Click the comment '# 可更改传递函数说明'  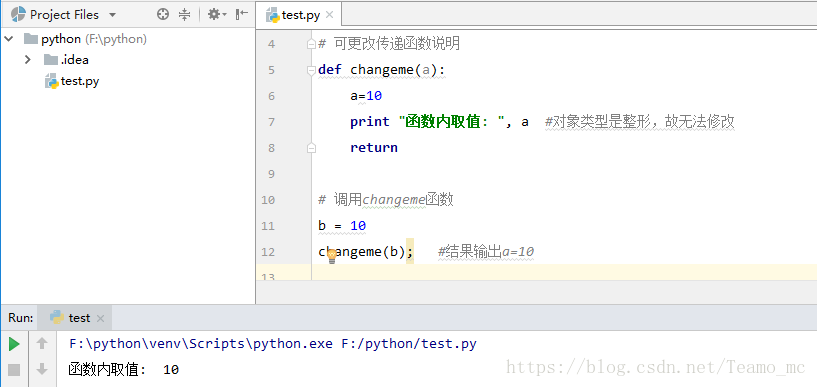click(389, 44)
